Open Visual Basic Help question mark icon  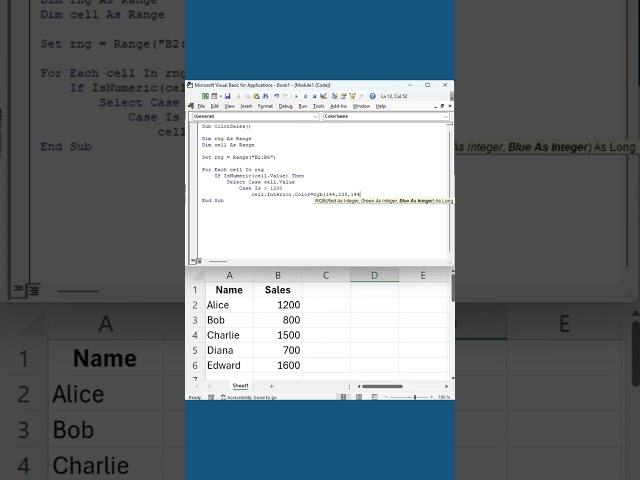(x=372, y=96)
